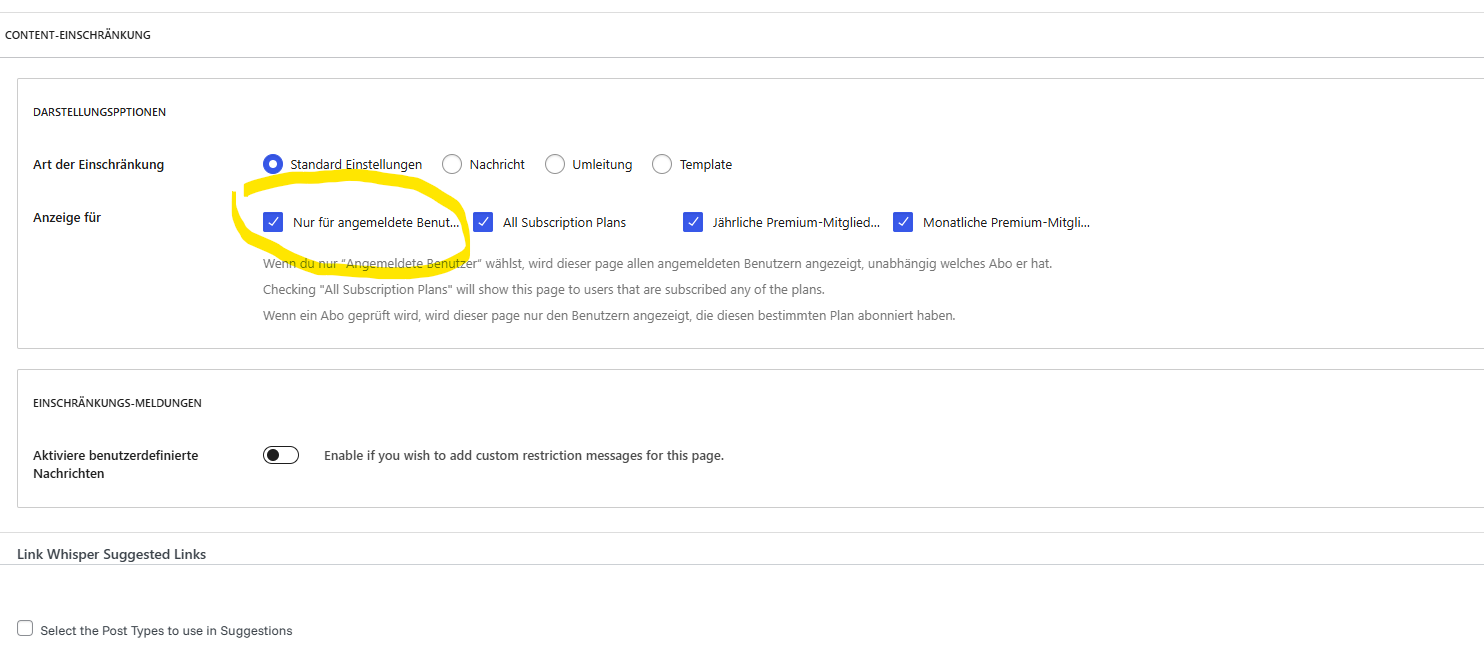The image size is (1484, 645).
Task: Disable the Jährliche Premium-Mitglied checkbox
Action: pyautogui.click(x=693, y=222)
